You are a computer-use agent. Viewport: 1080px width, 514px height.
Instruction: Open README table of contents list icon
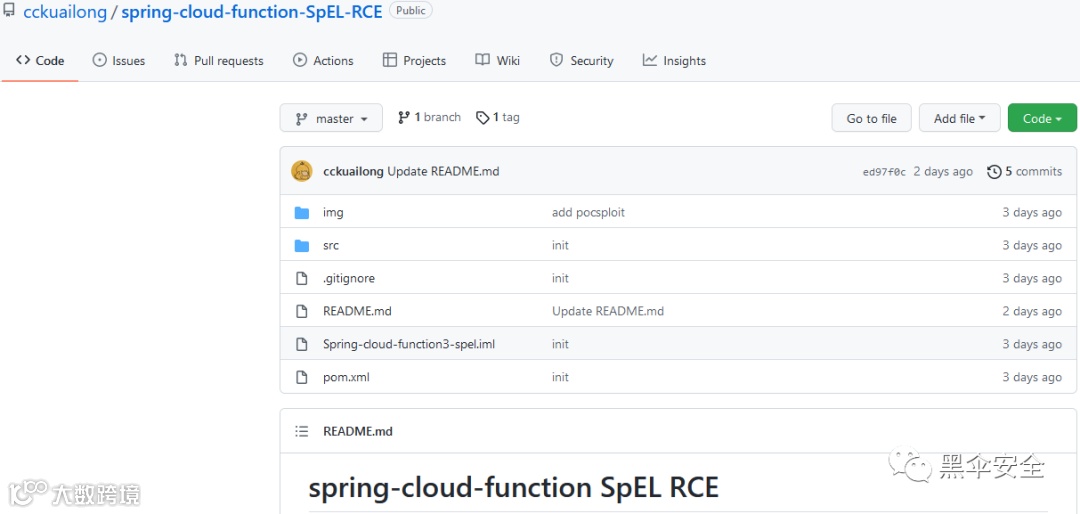[x=302, y=432]
